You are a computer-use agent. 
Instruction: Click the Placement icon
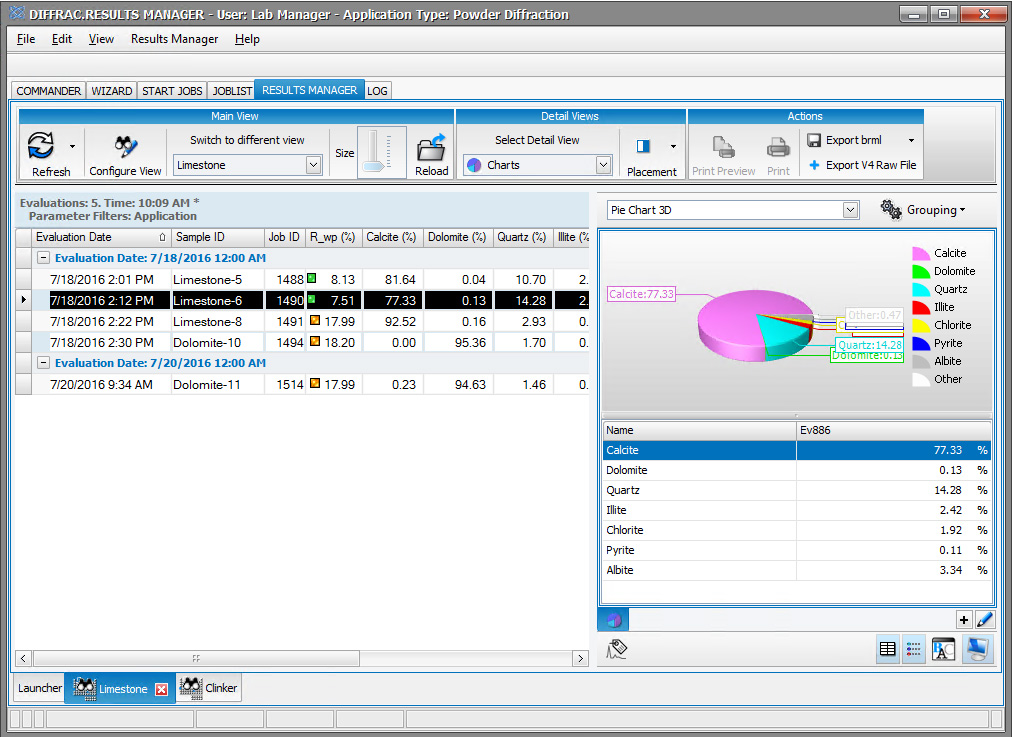(x=643, y=146)
